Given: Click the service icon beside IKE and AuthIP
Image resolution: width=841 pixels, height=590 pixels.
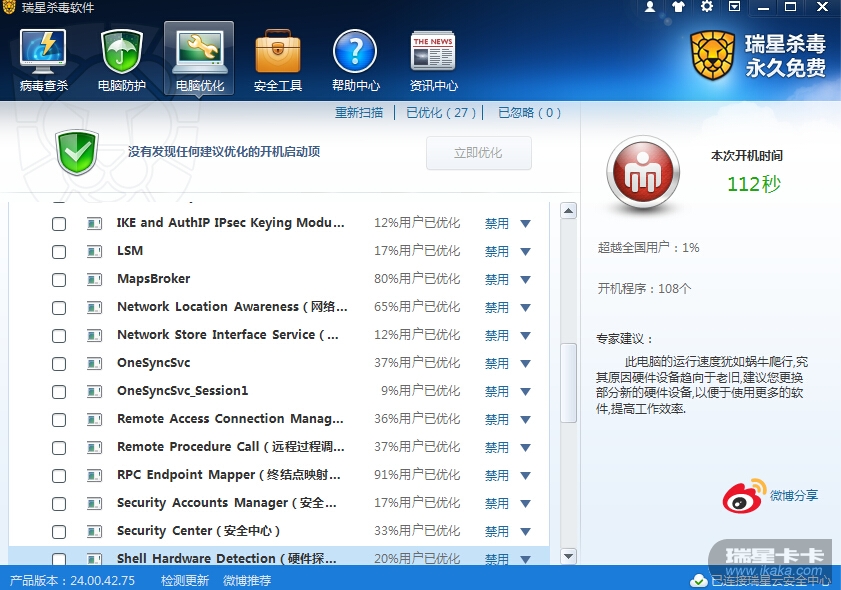Looking at the screenshot, I should (94, 223).
